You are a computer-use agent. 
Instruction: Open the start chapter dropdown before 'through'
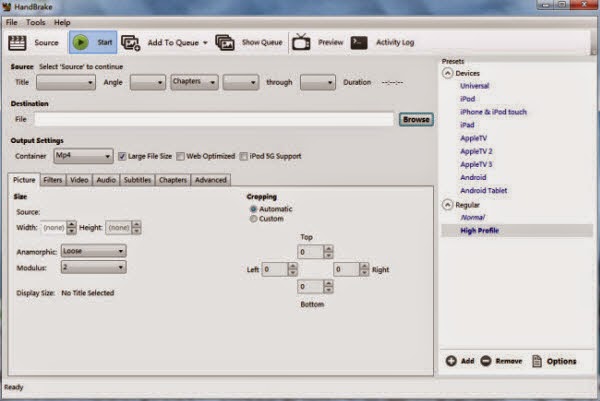click(x=241, y=82)
